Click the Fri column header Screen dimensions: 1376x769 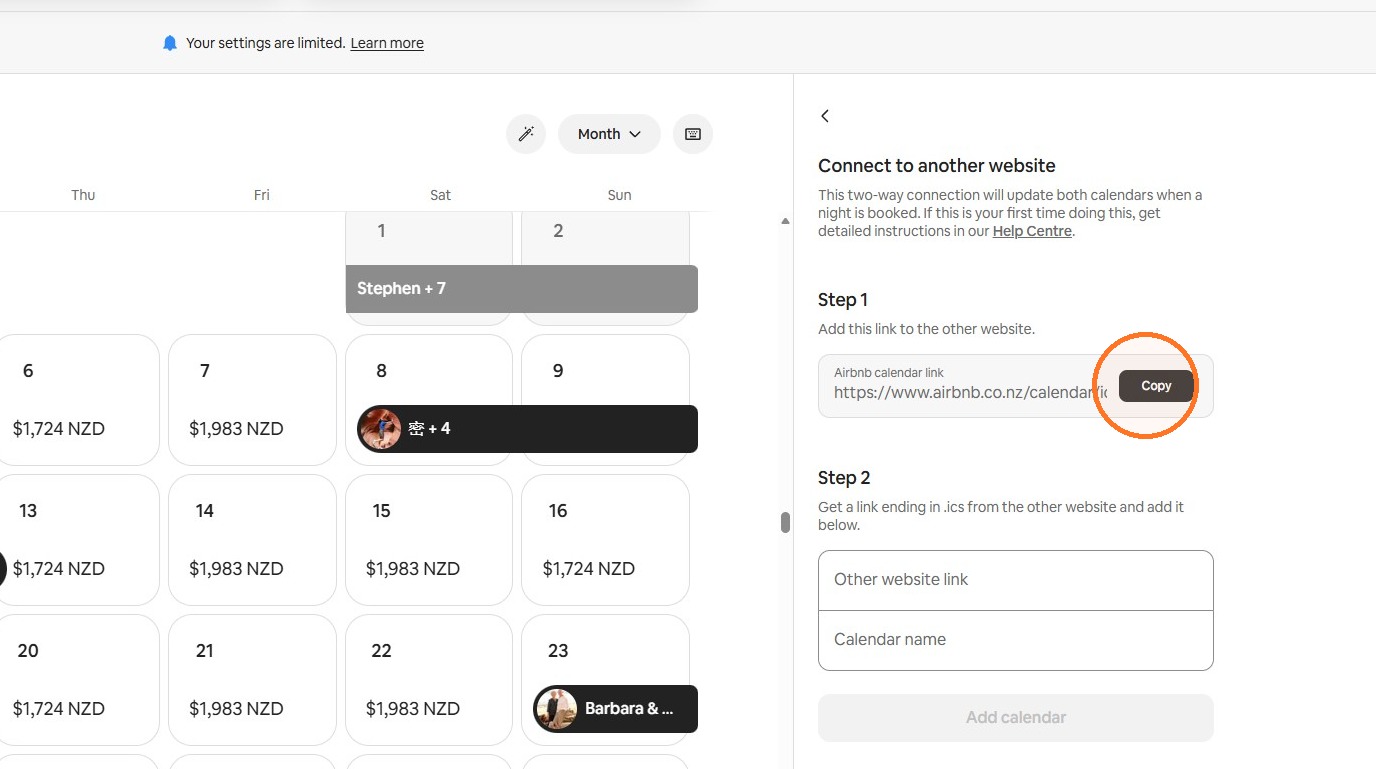click(x=261, y=195)
